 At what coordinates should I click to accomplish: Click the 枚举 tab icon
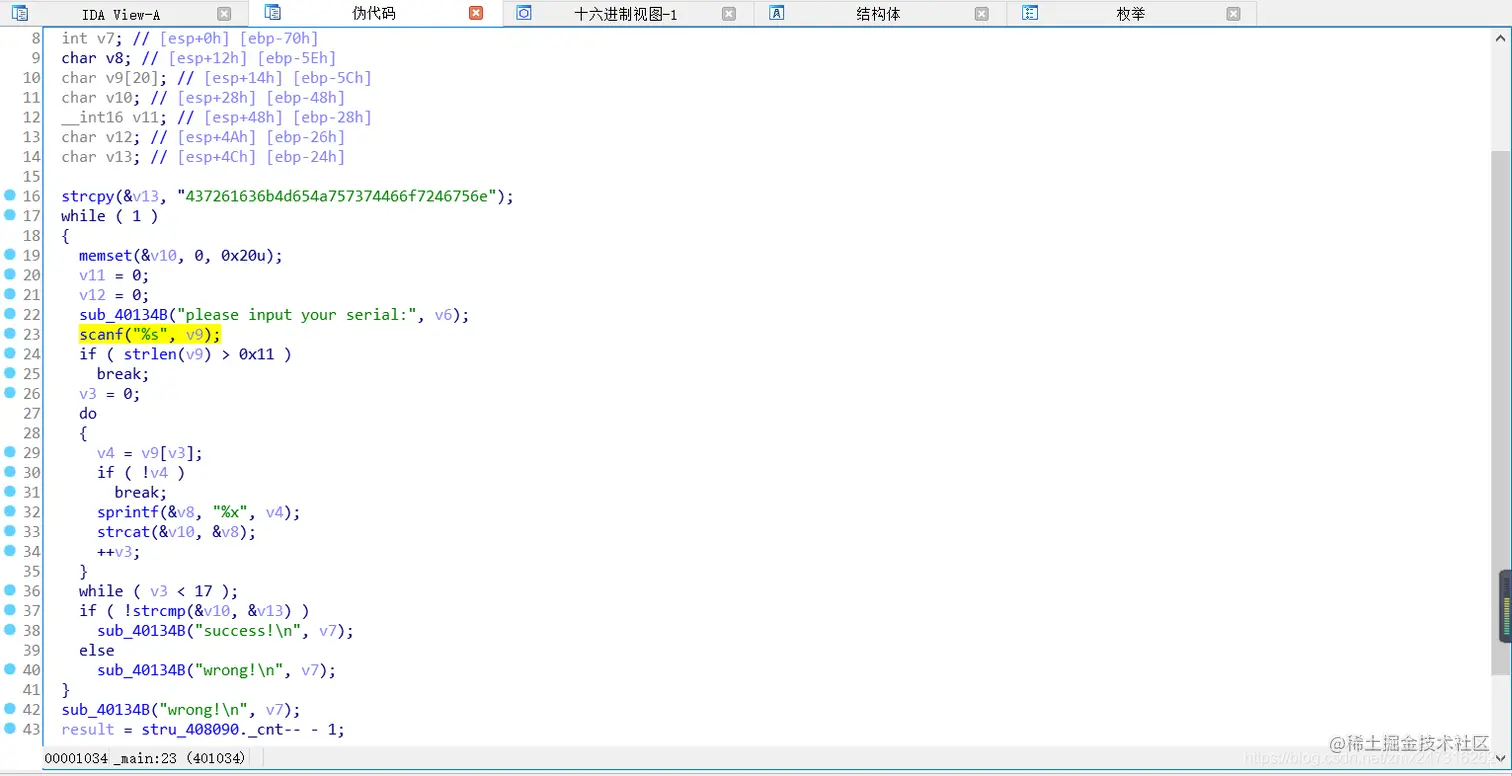pyautogui.click(x=1030, y=13)
